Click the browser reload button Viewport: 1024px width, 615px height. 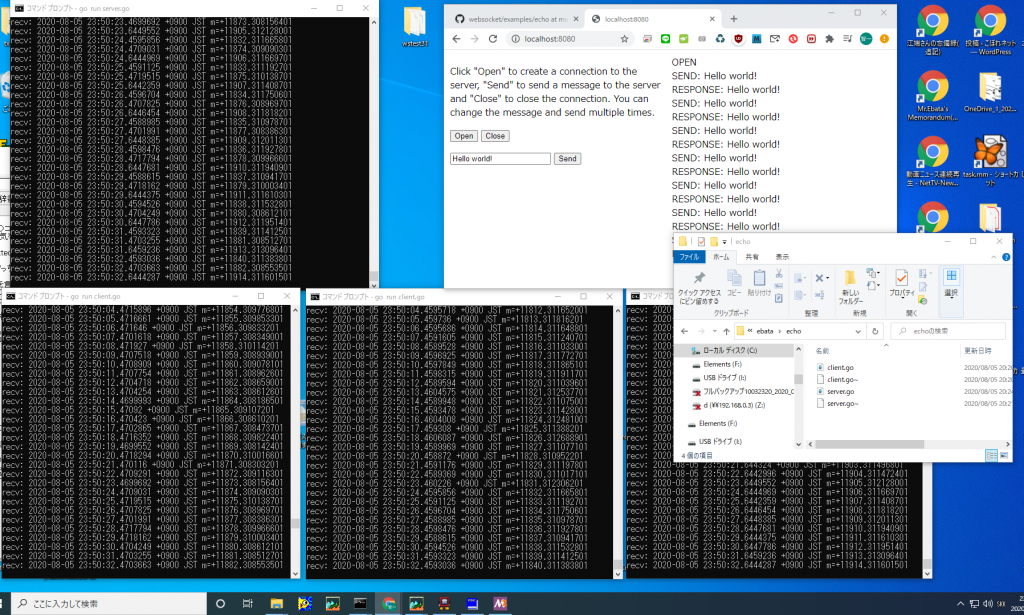(x=493, y=39)
